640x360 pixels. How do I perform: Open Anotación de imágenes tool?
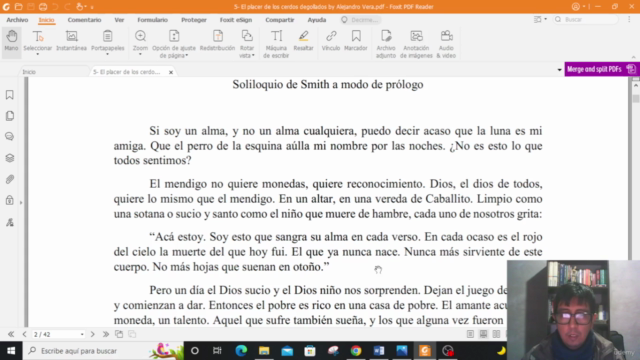click(x=416, y=44)
